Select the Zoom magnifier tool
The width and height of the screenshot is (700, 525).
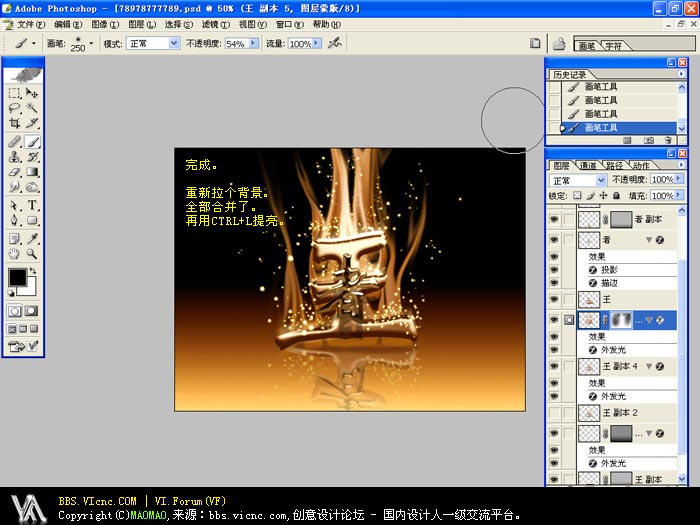tap(32, 254)
